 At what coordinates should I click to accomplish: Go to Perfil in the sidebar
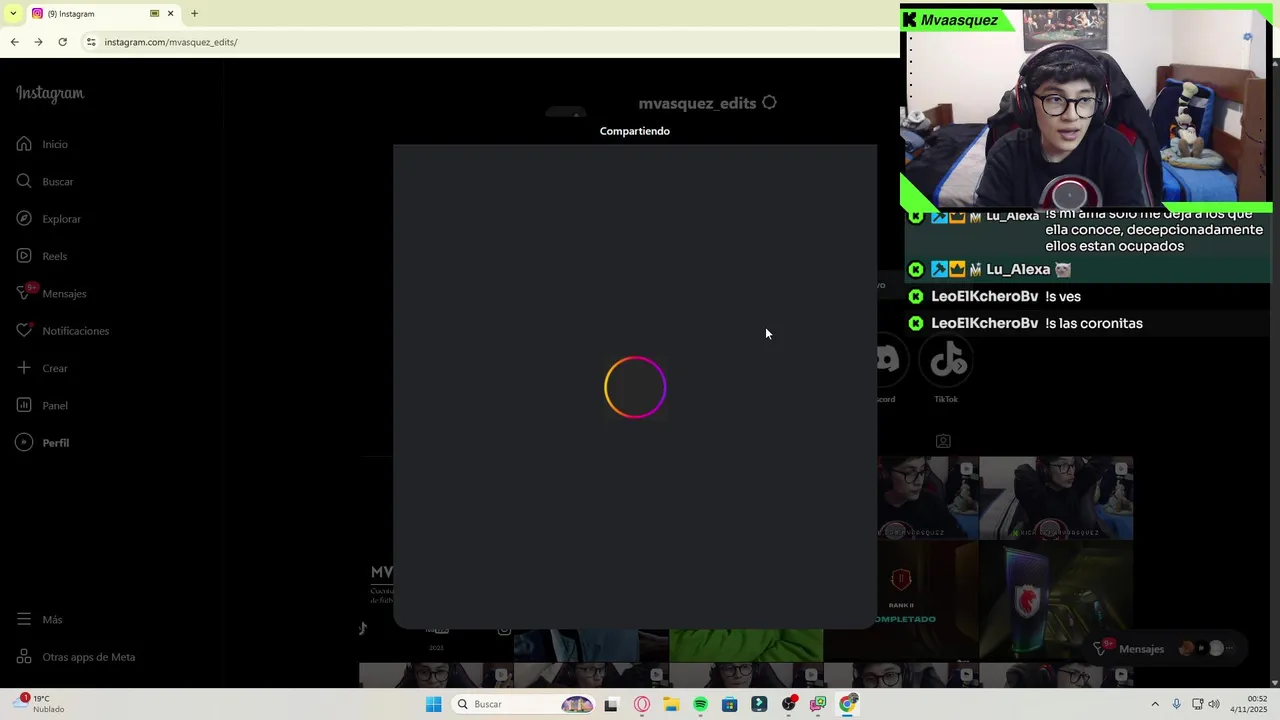click(42, 443)
